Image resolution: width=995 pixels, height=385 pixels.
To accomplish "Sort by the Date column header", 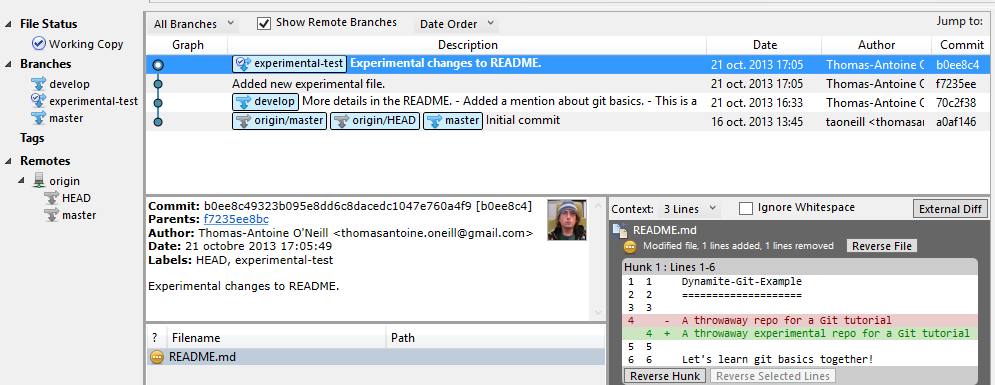I will (x=765, y=45).
